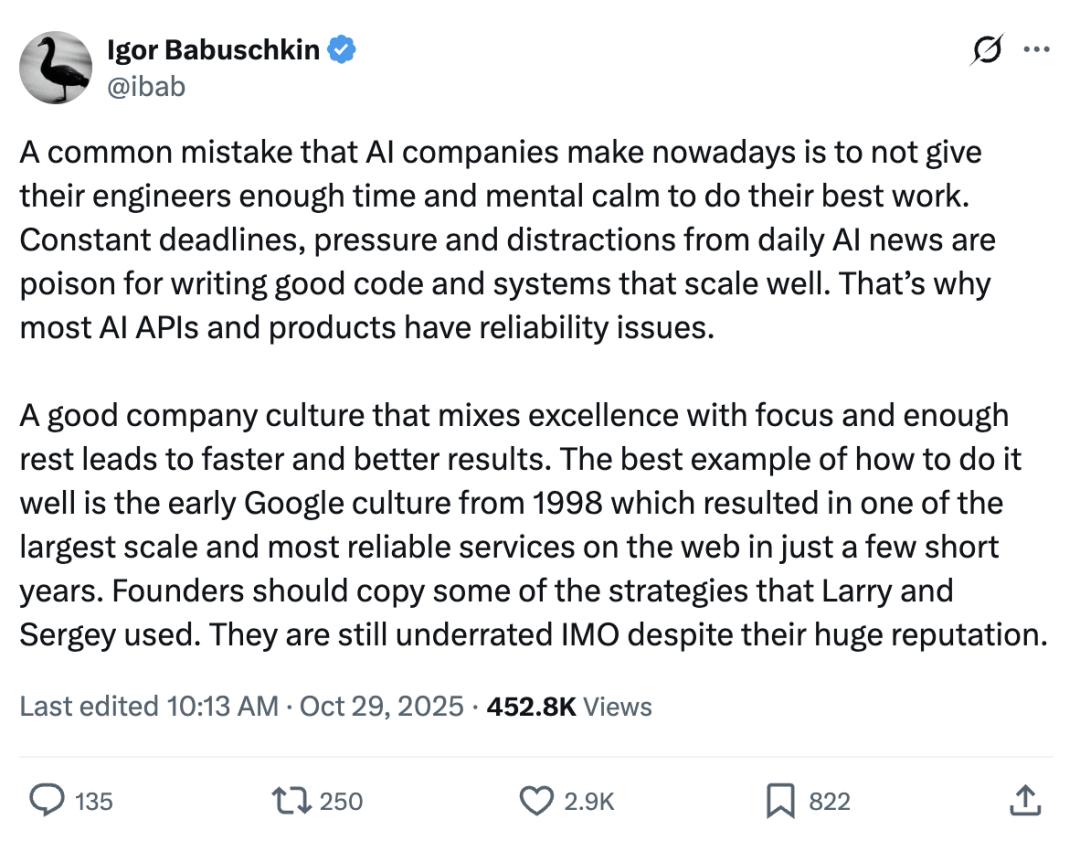Viewport: 1080px width, 841px height.
Task: Open the Igor Babuschkin display name link
Action: pos(212,50)
